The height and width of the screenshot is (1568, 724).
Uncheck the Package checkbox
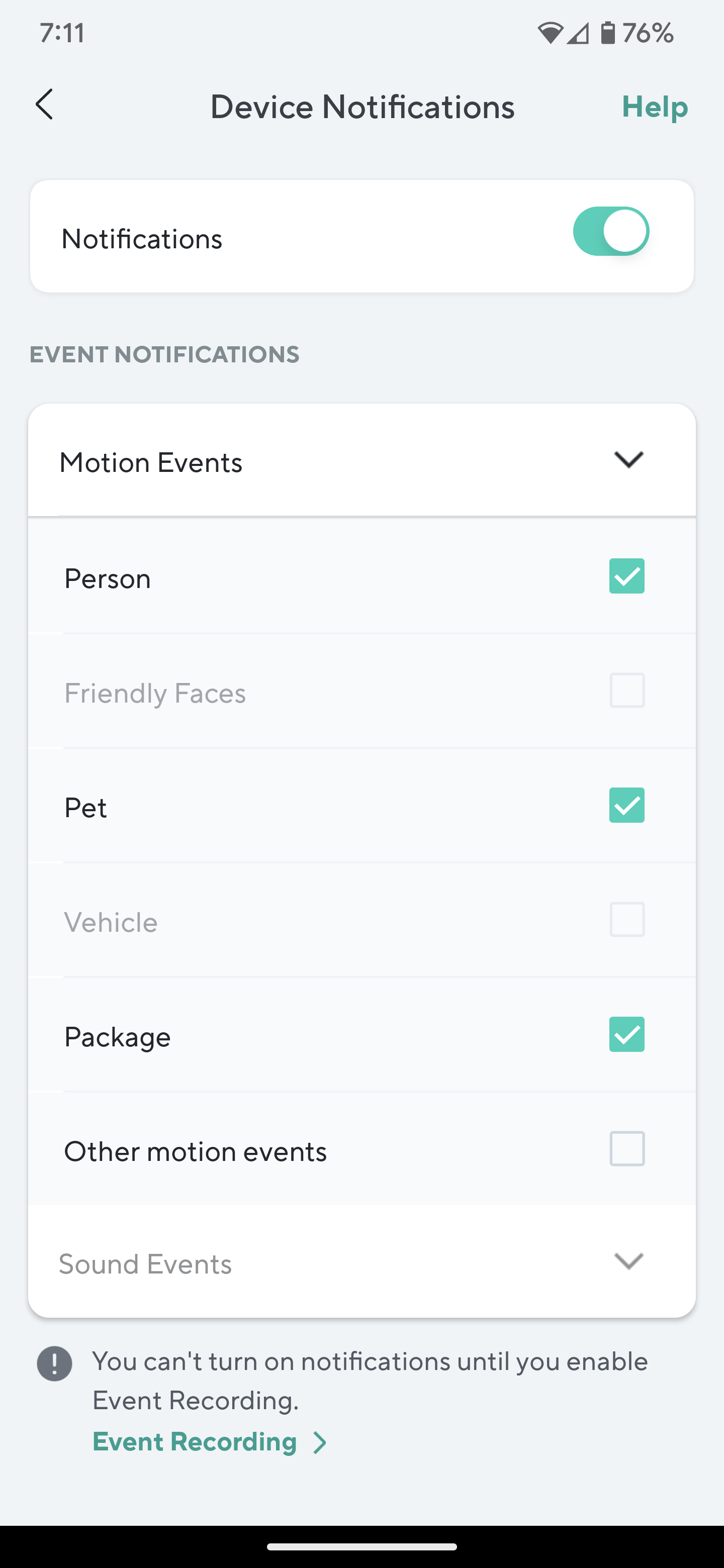pos(626,1034)
